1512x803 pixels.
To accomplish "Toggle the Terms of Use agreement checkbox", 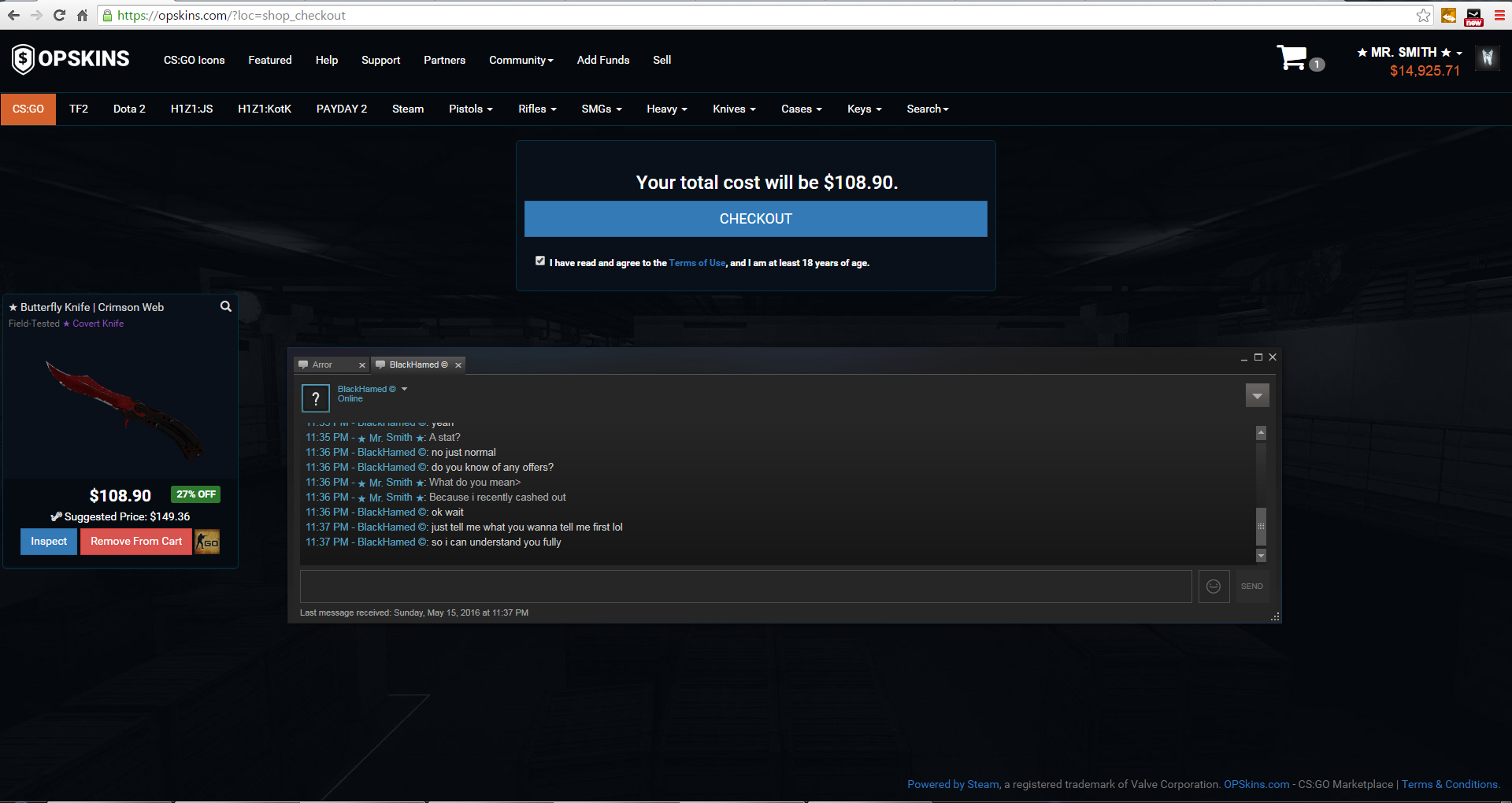I will (540, 261).
